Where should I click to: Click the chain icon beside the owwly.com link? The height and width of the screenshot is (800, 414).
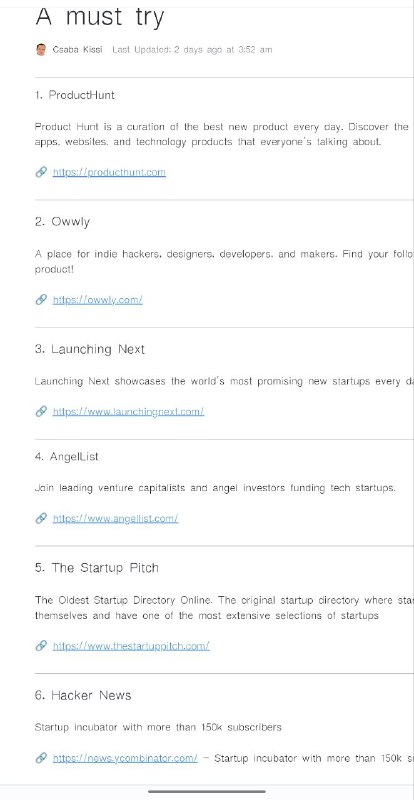[41, 299]
